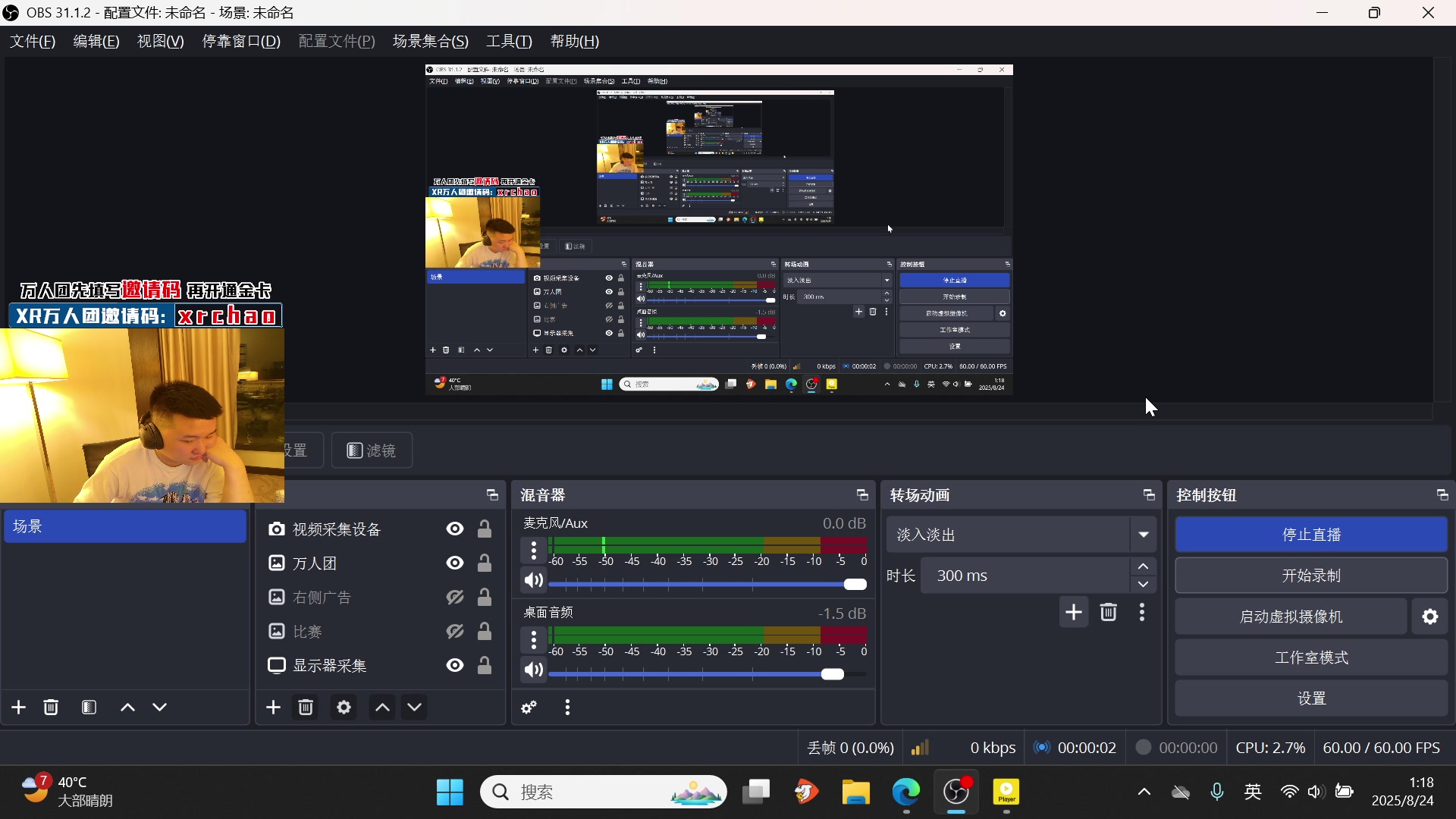Open 滤镜 filters for selected source
The height and width of the screenshot is (819, 1456).
372,451
